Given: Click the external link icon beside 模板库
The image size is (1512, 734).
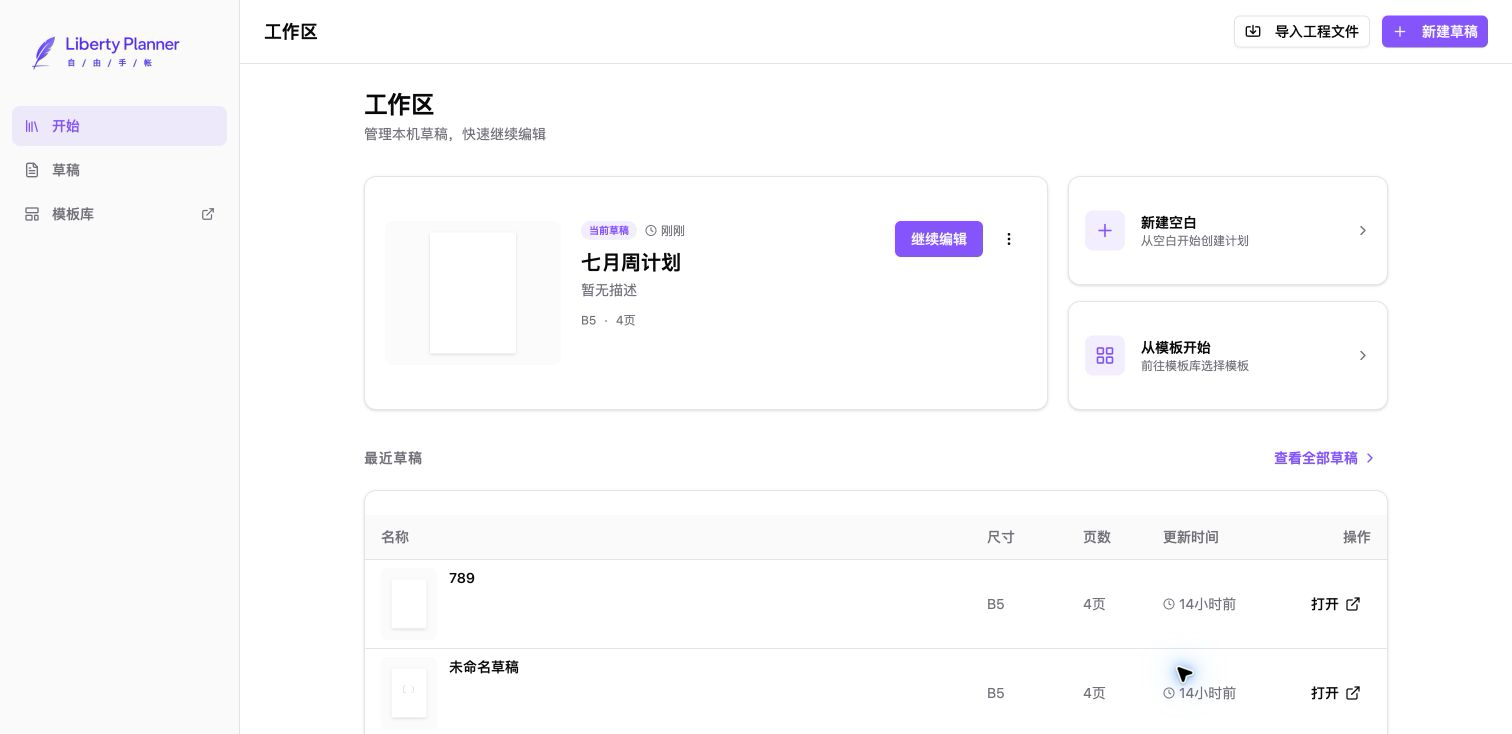Looking at the screenshot, I should click(x=208, y=214).
